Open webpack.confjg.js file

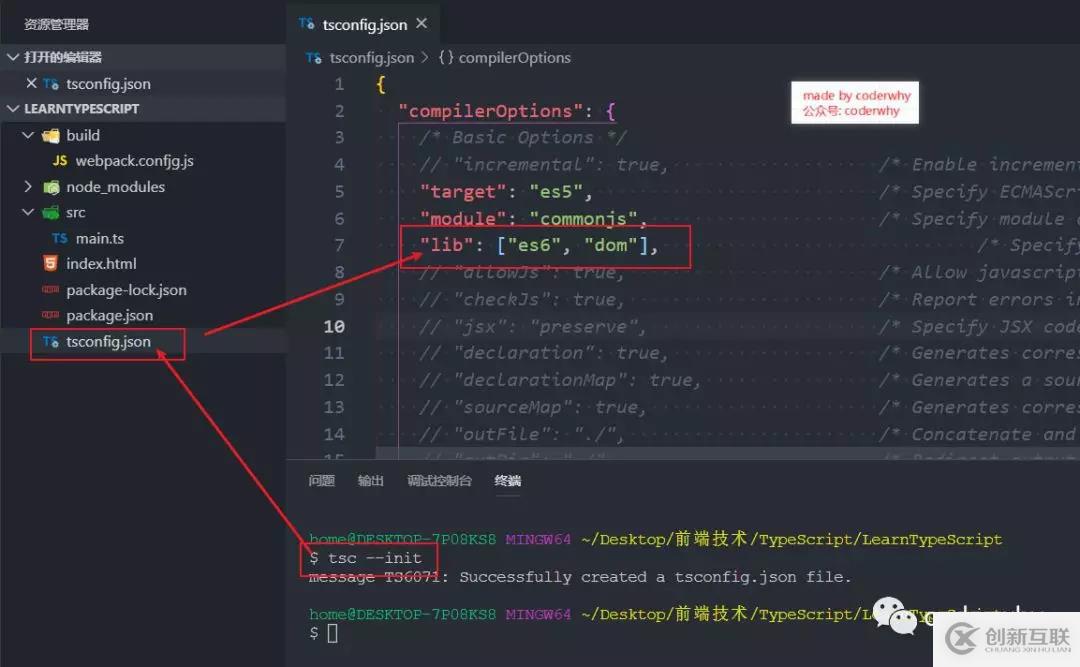point(134,161)
